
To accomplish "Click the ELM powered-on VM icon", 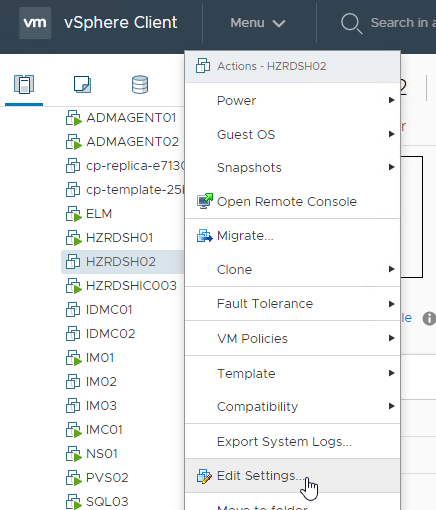I will [73, 214].
